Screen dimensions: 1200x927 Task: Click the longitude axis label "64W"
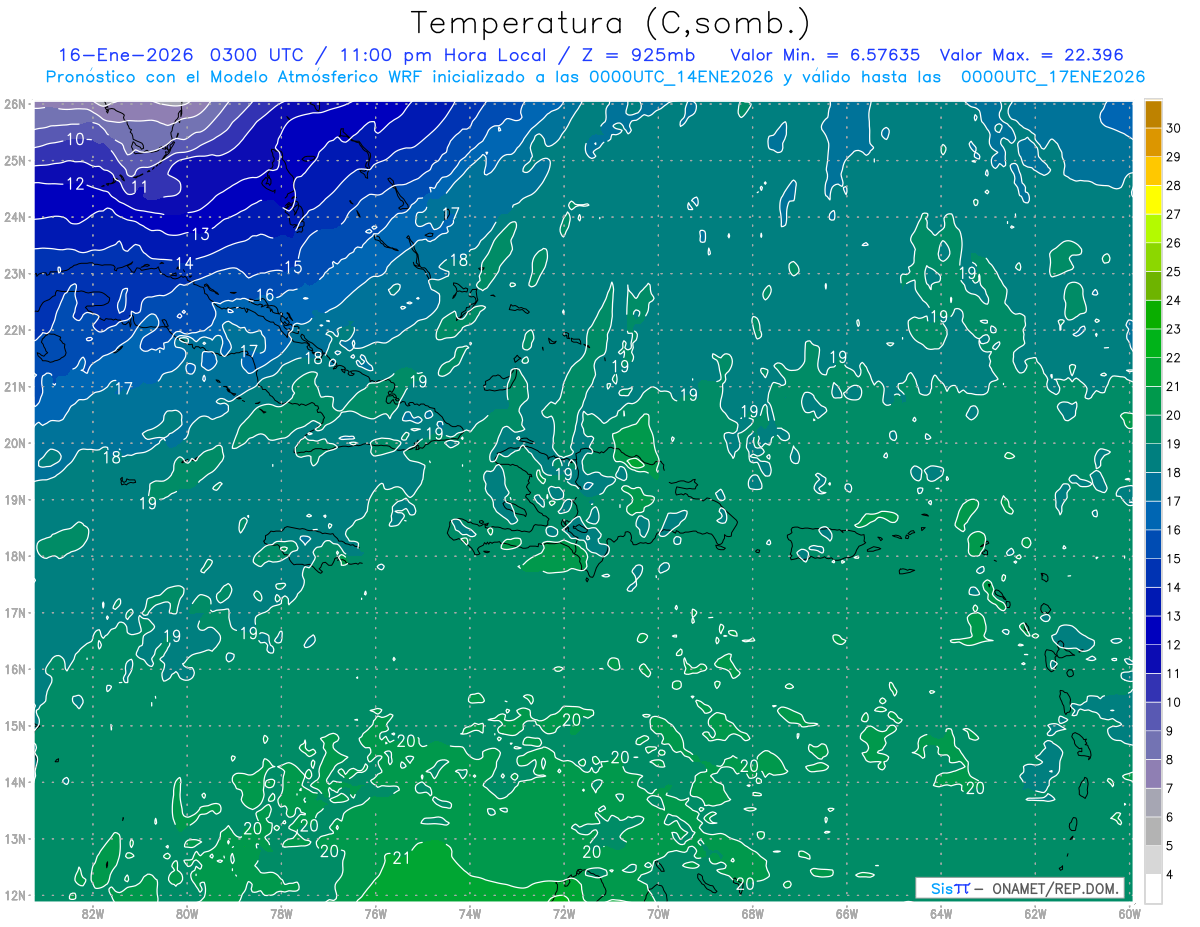tap(941, 914)
